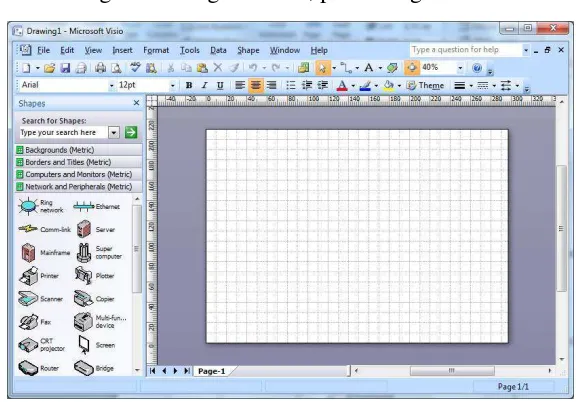Screen dimensions: 576x402
Task: Click the Print icon
Action: pyautogui.click(x=100, y=68)
